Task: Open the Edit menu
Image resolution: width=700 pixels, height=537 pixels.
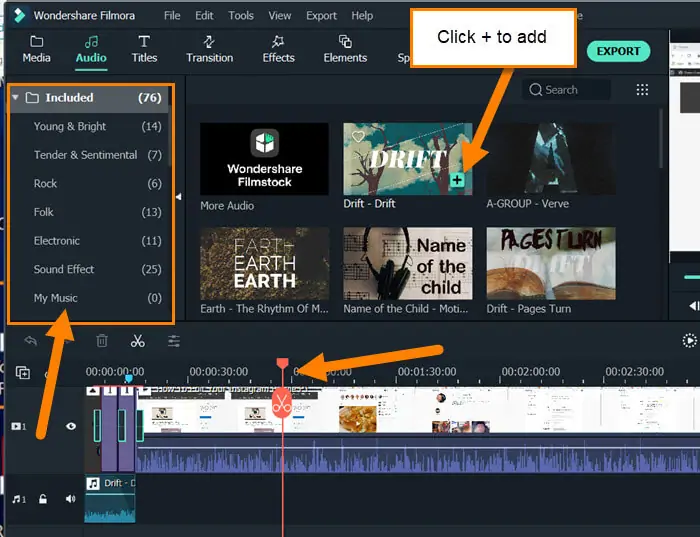Action: [x=204, y=16]
